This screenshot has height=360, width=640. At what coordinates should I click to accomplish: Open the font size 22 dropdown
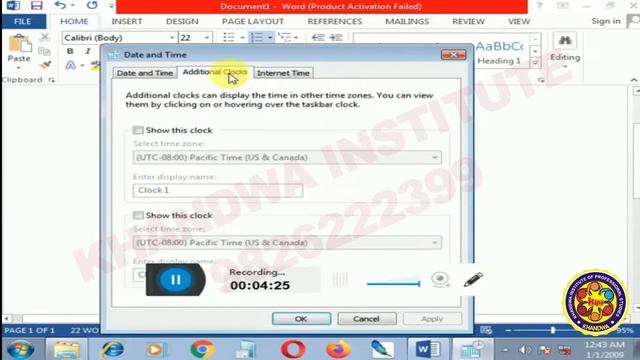pos(207,38)
